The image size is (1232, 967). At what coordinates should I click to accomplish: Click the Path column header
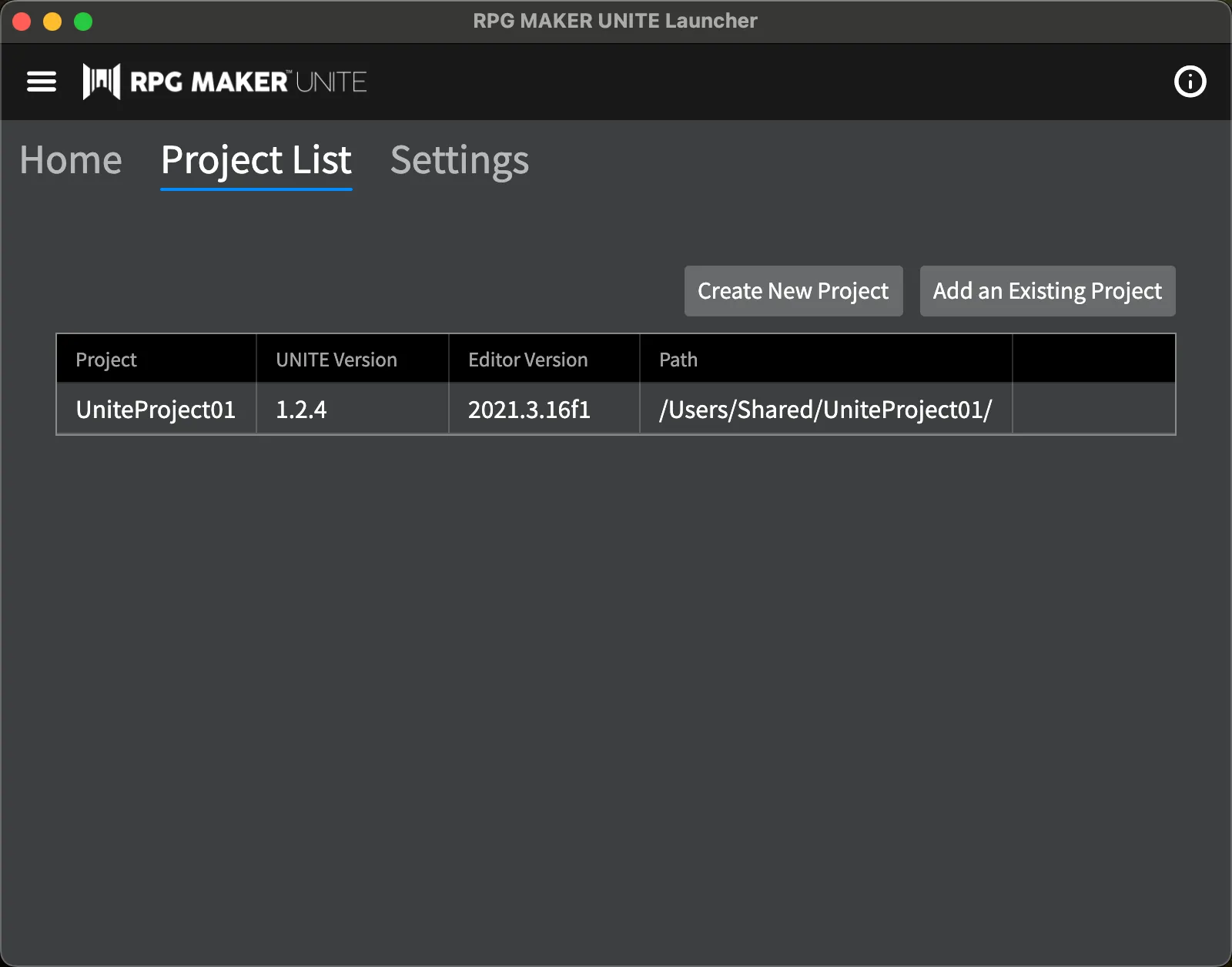[678, 360]
